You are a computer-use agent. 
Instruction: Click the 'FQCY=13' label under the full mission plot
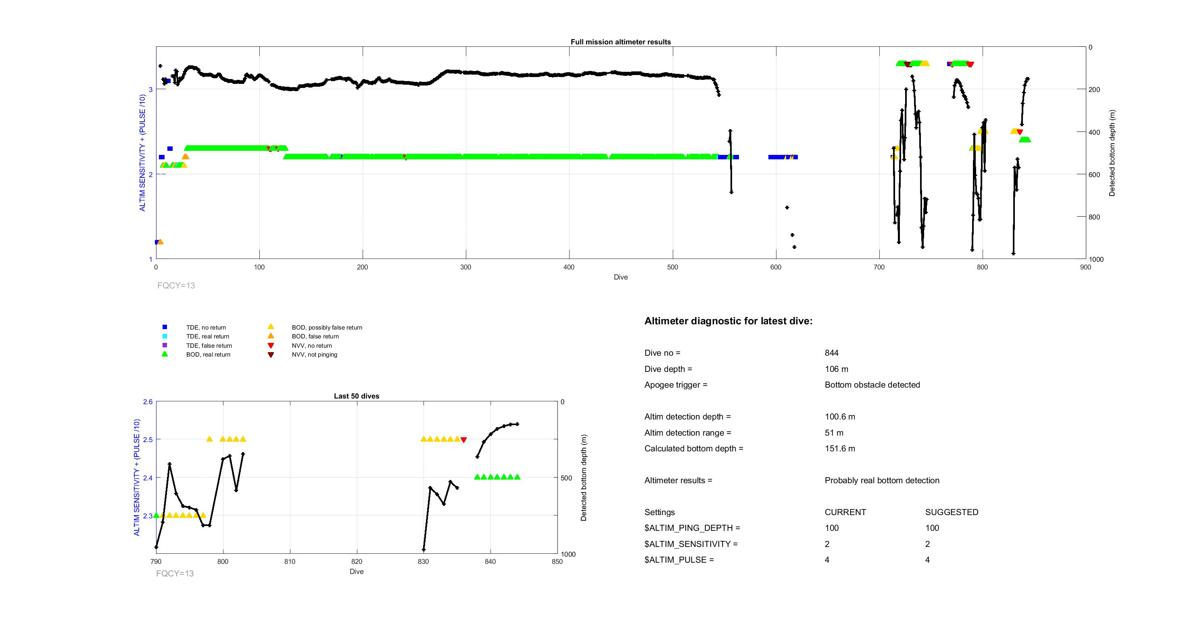(x=175, y=285)
